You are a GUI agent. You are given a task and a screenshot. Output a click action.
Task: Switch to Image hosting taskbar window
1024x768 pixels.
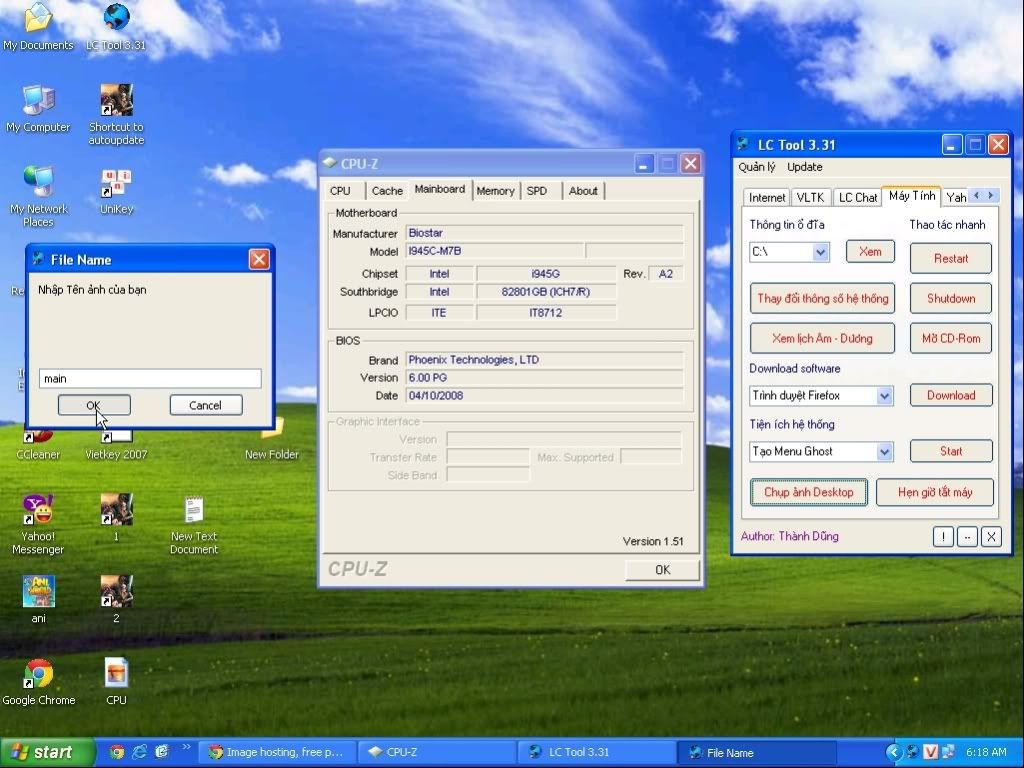click(x=277, y=752)
